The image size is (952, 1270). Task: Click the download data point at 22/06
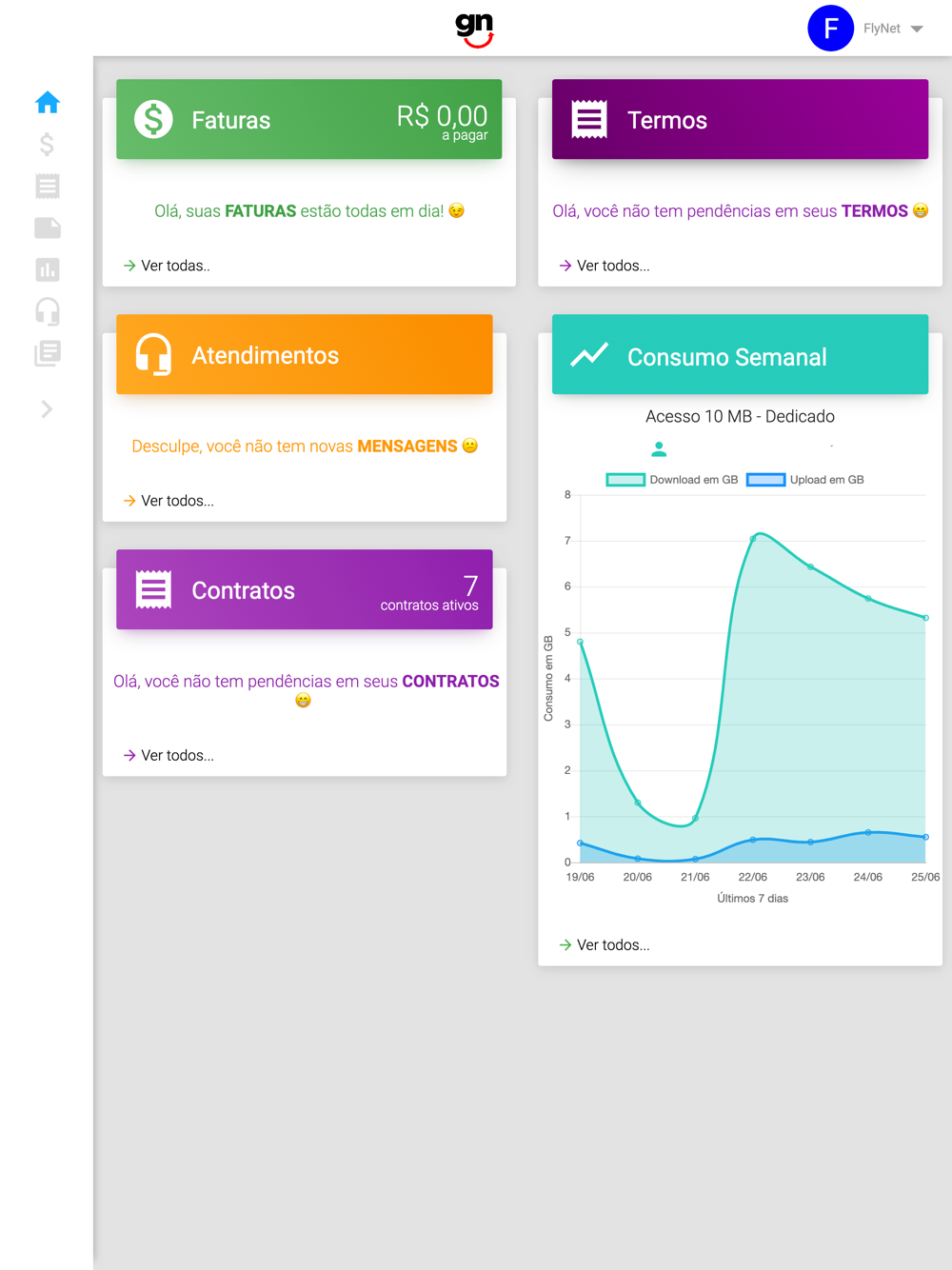click(x=753, y=539)
